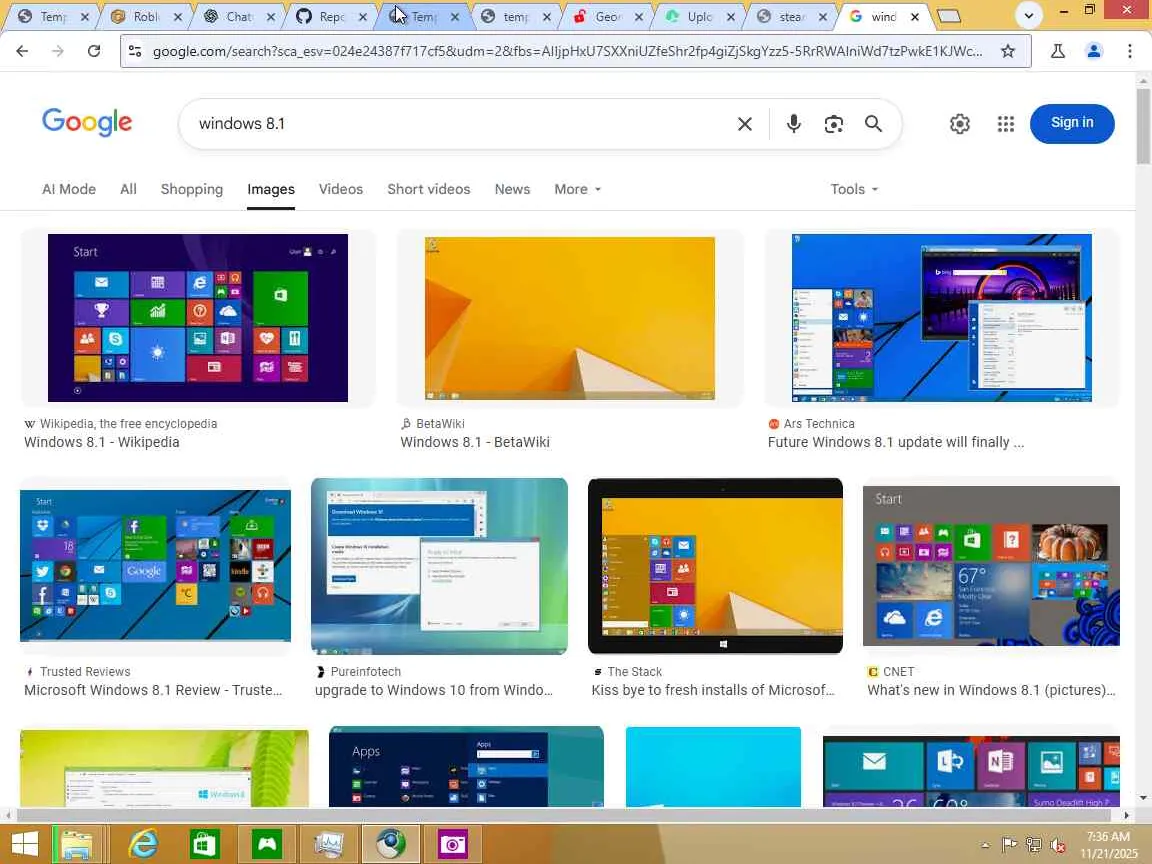Viewport: 1152px width, 864px height.
Task: Open Pureinfotech upgrade to Windows 10 link
Action: click(433, 690)
